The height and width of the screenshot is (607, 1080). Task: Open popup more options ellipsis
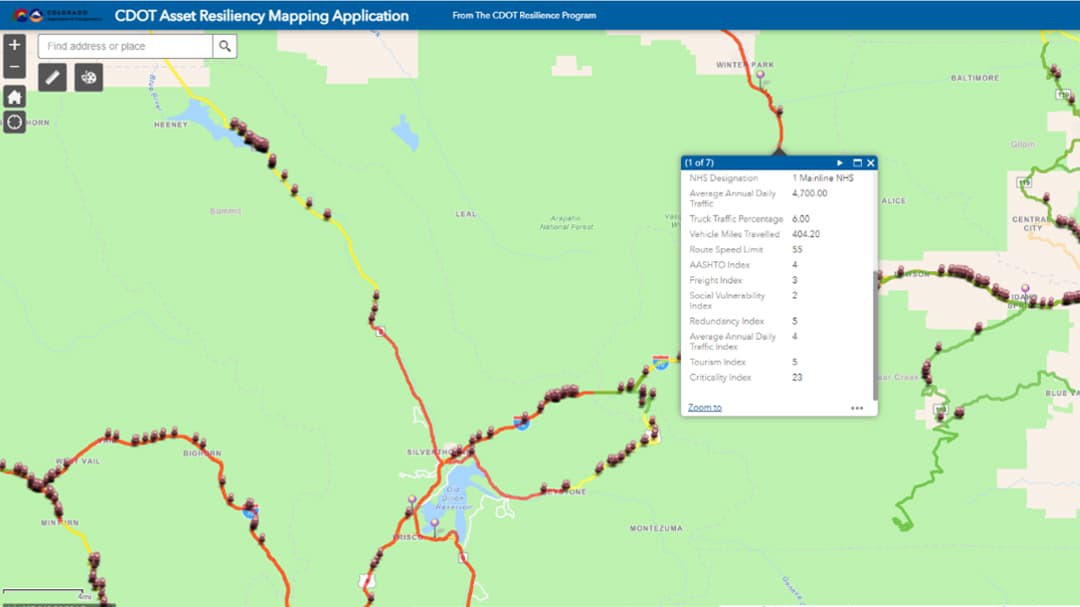(857, 408)
